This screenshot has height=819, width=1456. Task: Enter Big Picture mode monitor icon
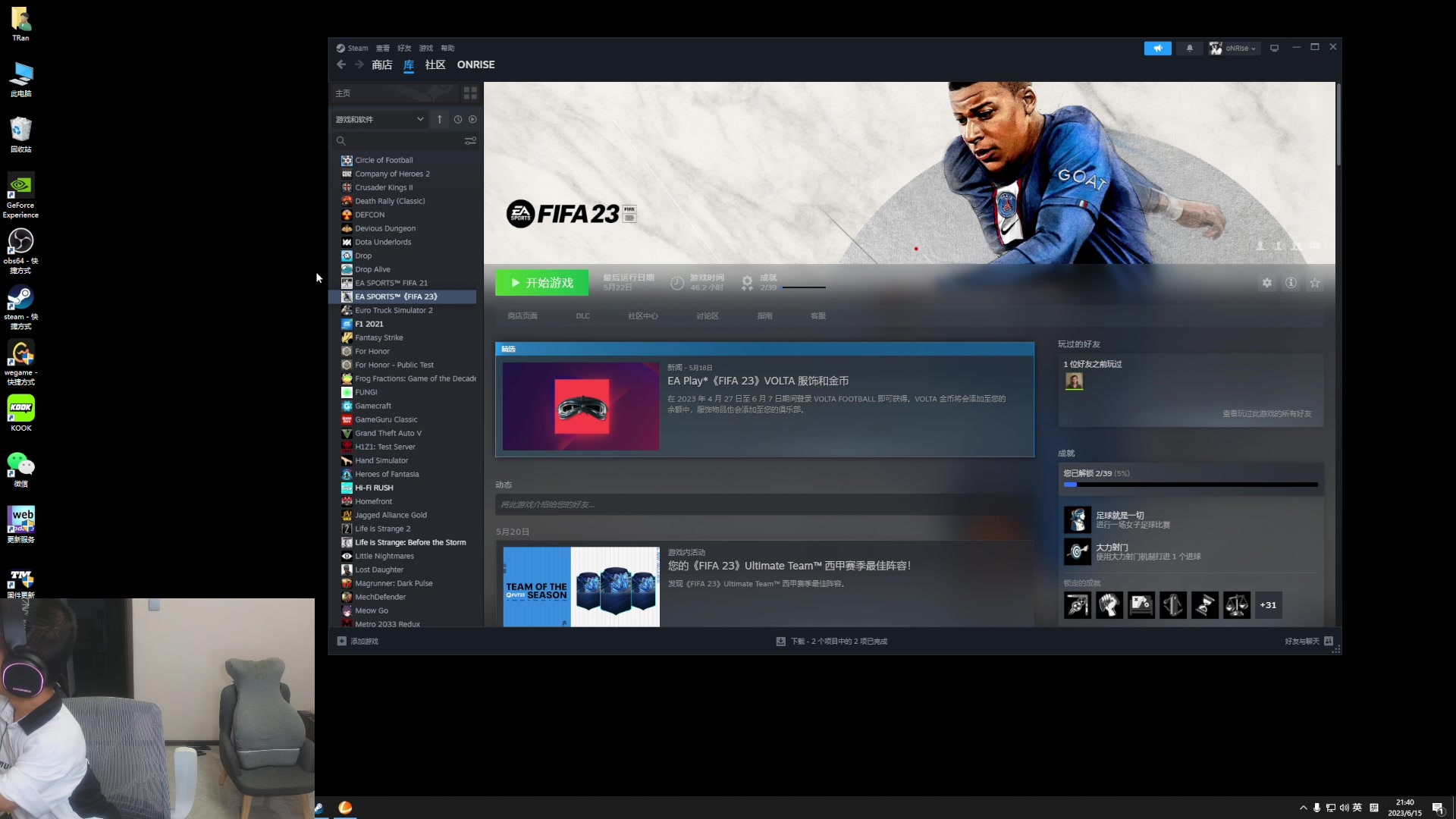(x=1275, y=48)
